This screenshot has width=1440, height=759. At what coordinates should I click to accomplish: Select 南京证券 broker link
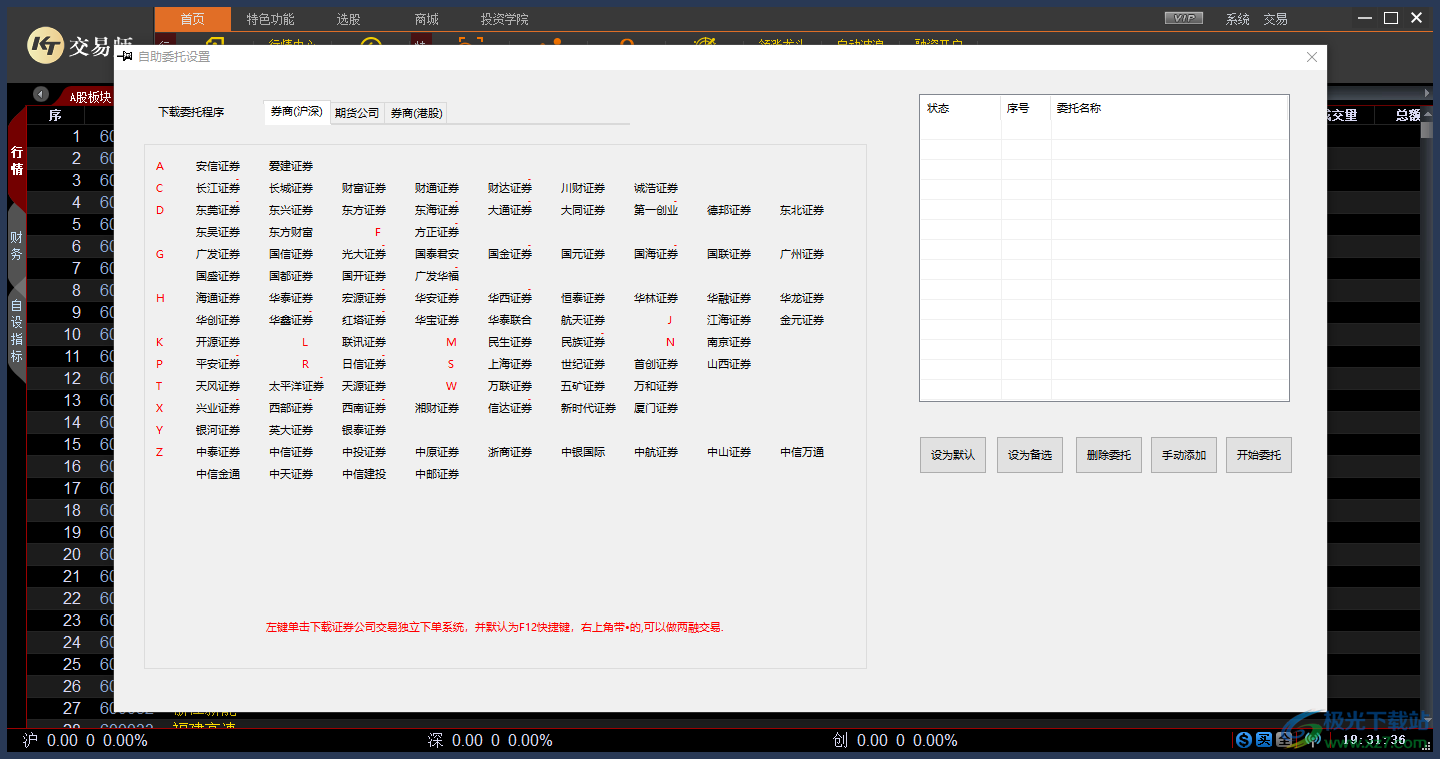pyautogui.click(x=729, y=342)
